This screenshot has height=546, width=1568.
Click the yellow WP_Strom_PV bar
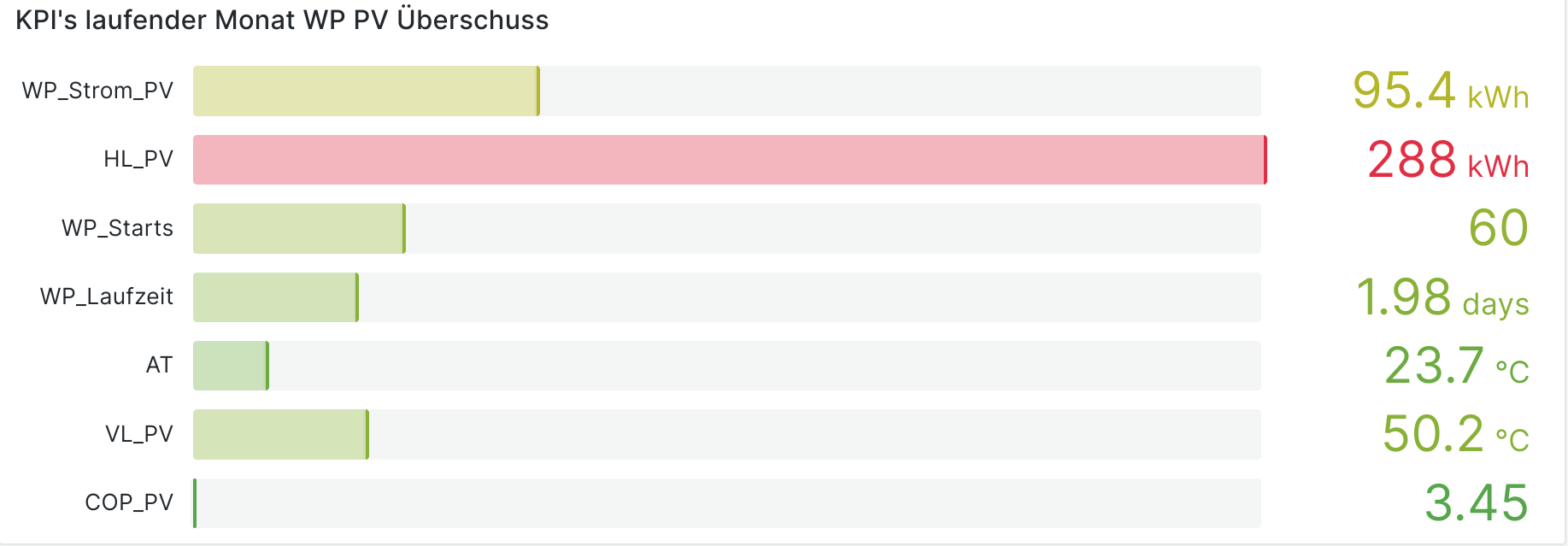pyautogui.click(x=366, y=91)
